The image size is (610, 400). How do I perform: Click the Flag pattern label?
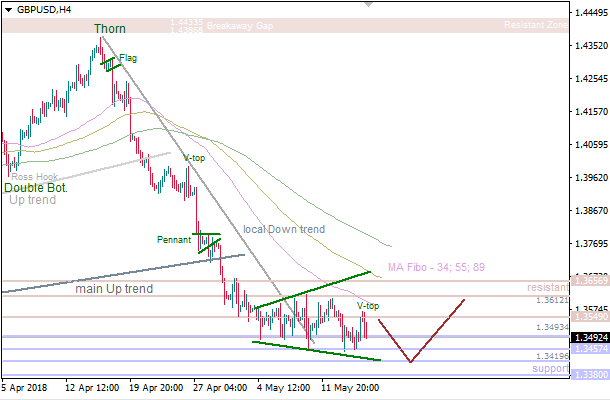[128, 58]
